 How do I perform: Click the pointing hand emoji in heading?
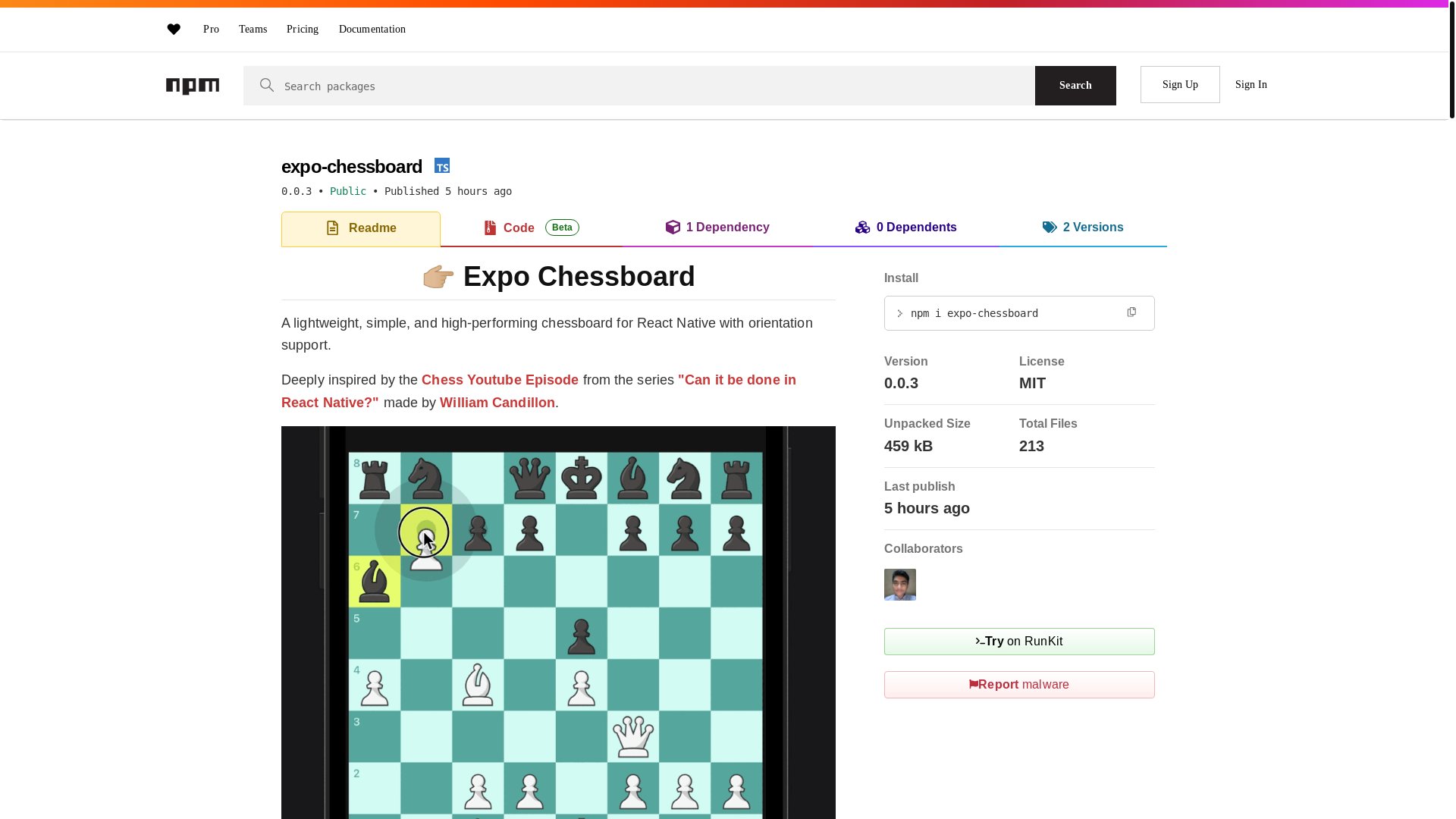tap(438, 277)
